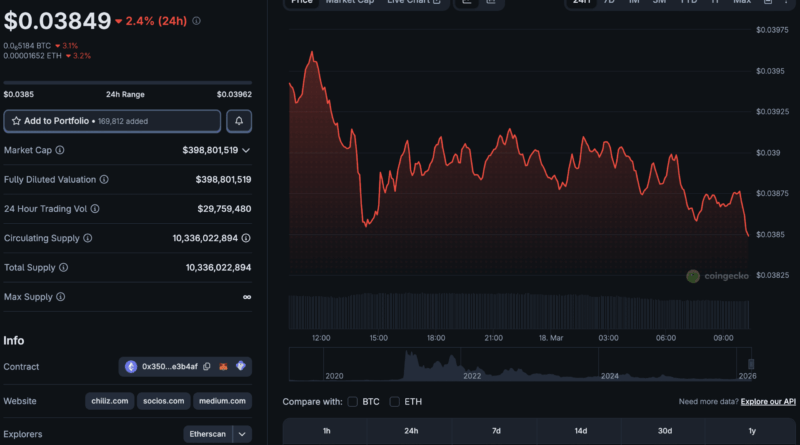Open the chiliz.com website link
The image size is (800, 445).
point(108,401)
